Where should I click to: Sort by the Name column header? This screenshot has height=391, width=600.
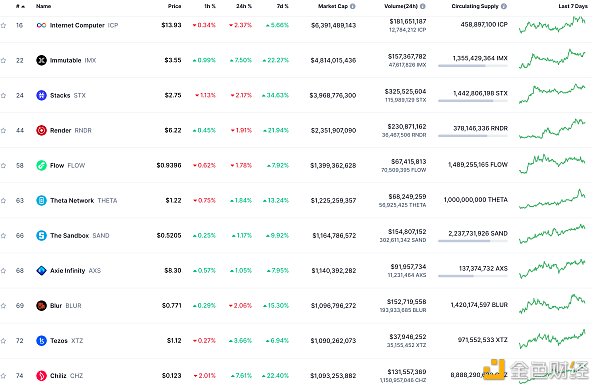(x=43, y=6)
